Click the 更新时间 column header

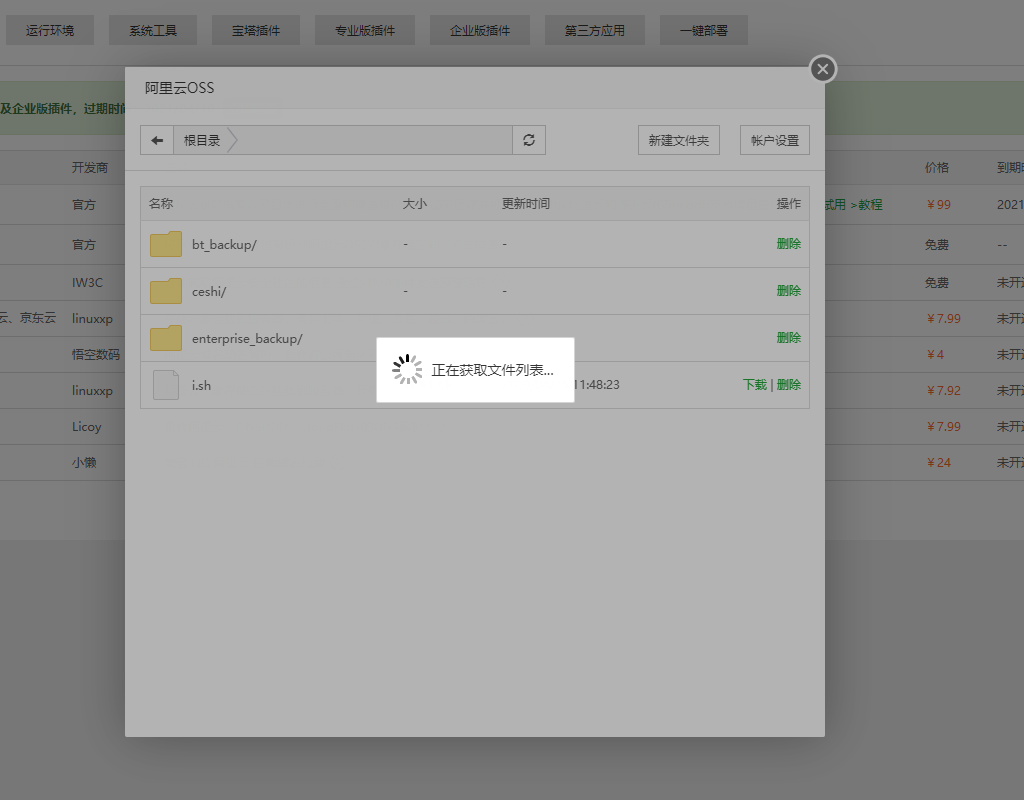click(526, 204)
